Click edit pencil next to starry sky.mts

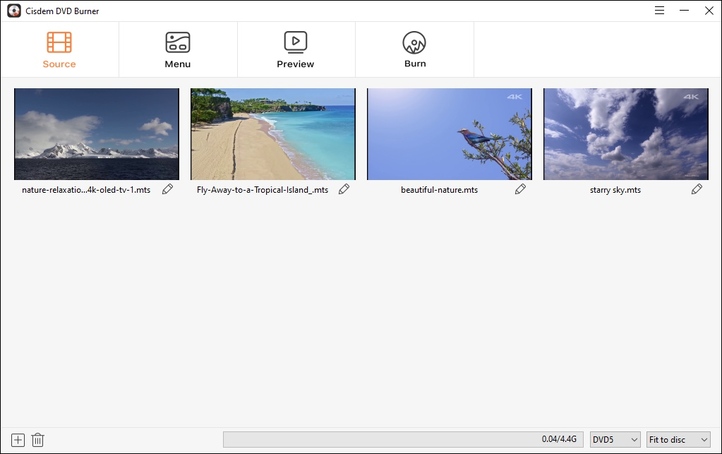tap(697, 189)
